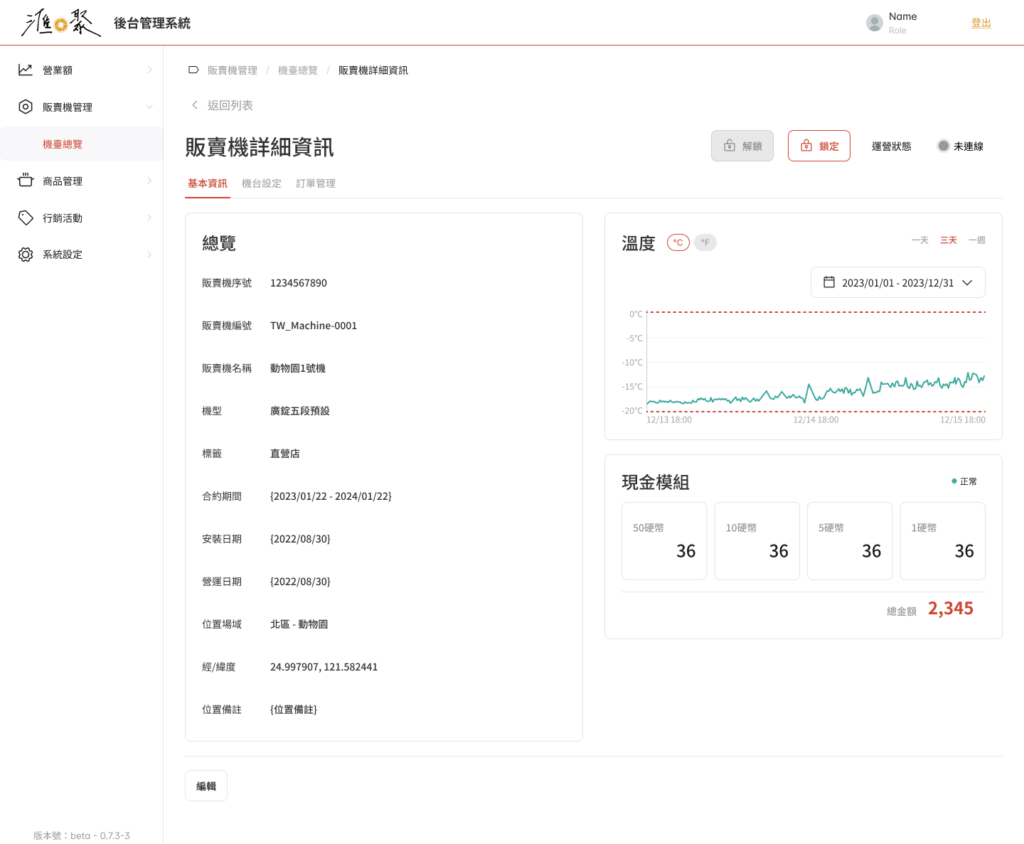Collapse the 販賣機管理 sidebar section

point(149,107)
